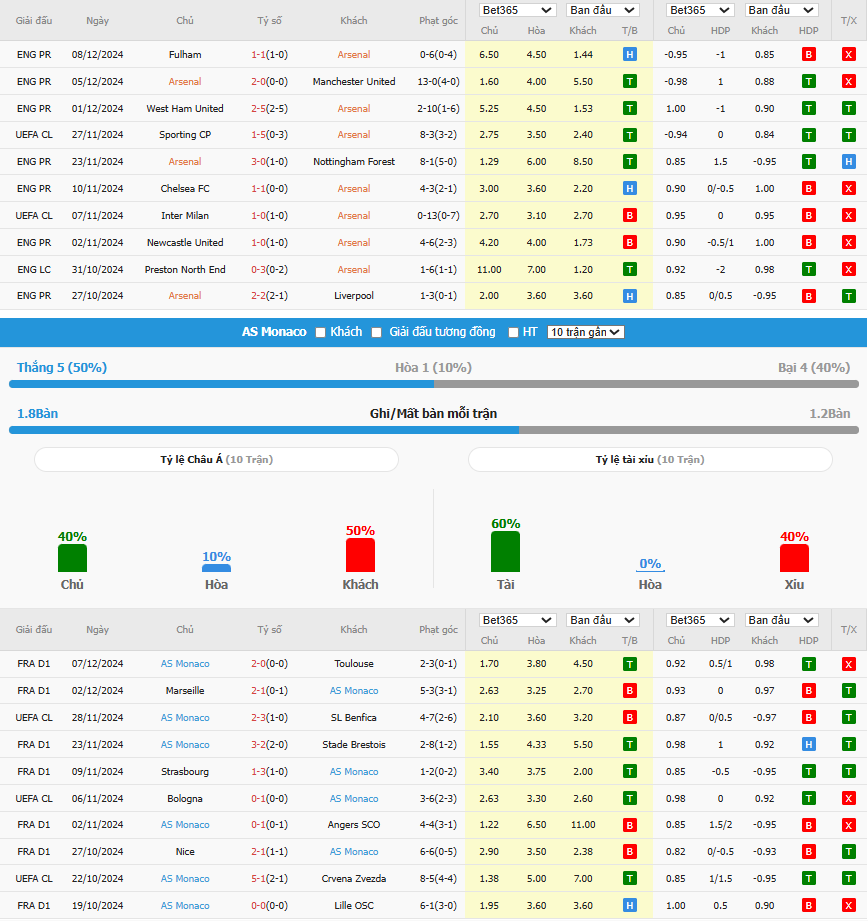868x921 pixels.
Task: Click the Inter Milan corners 0-13(0-7)
Action: click(x=438, y=216)
